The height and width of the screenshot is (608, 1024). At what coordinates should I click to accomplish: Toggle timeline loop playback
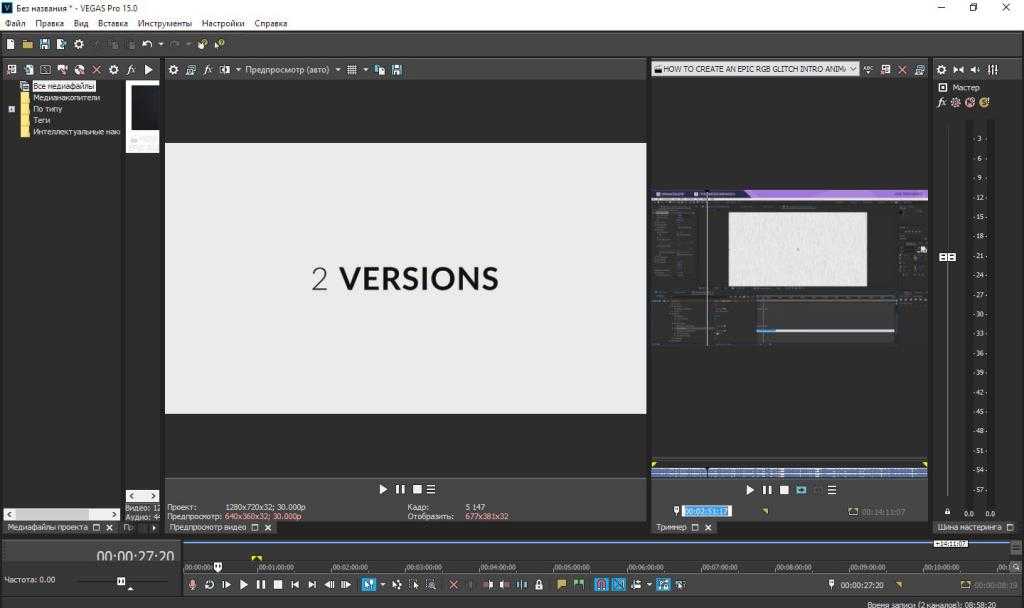pos(209,584)
